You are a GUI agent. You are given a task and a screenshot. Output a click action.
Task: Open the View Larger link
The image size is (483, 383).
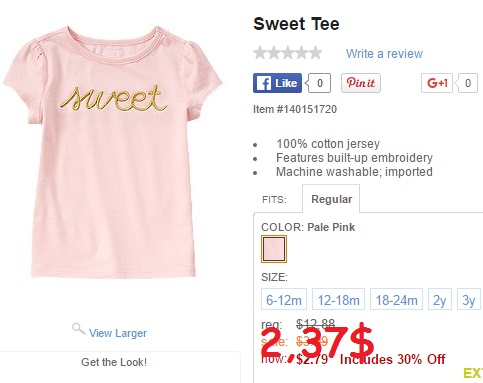pos(118,333)
